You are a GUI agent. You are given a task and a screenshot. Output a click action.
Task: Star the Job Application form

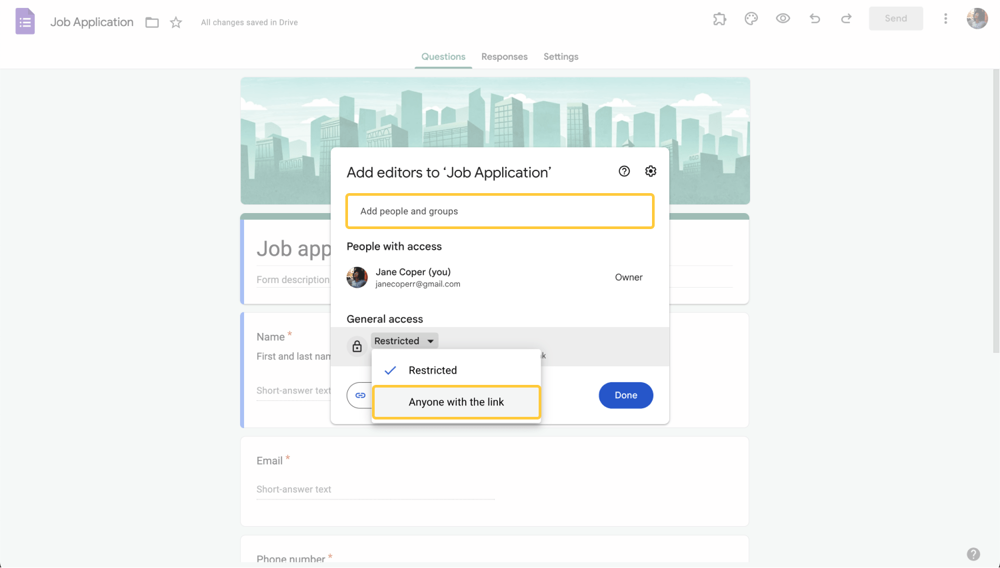(x=176, y=22)
